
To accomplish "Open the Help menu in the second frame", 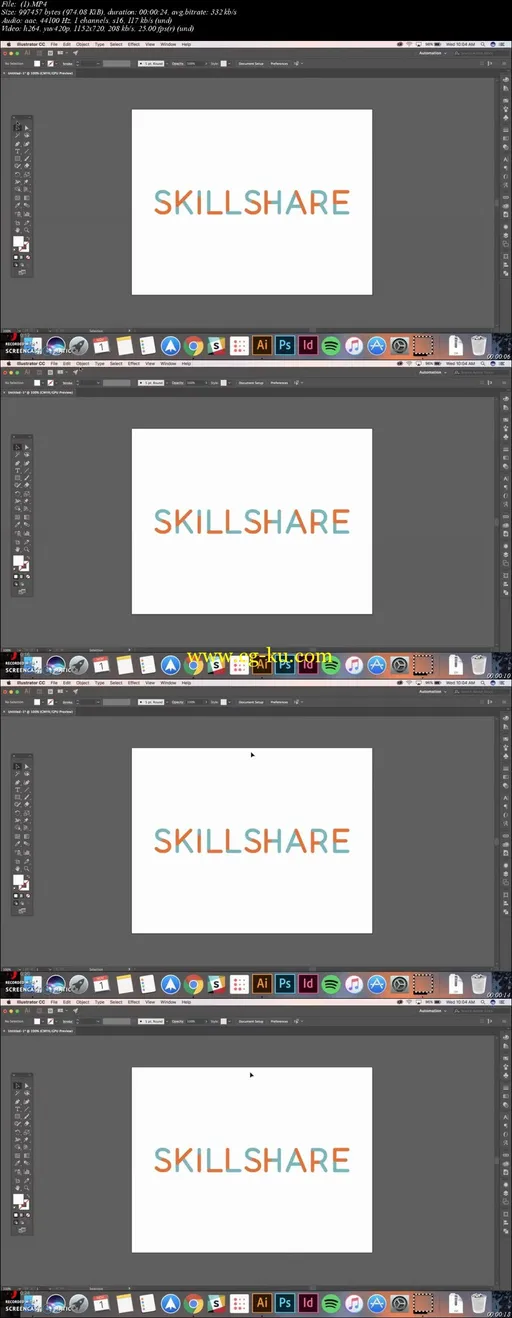I will [x=186, y=363].
